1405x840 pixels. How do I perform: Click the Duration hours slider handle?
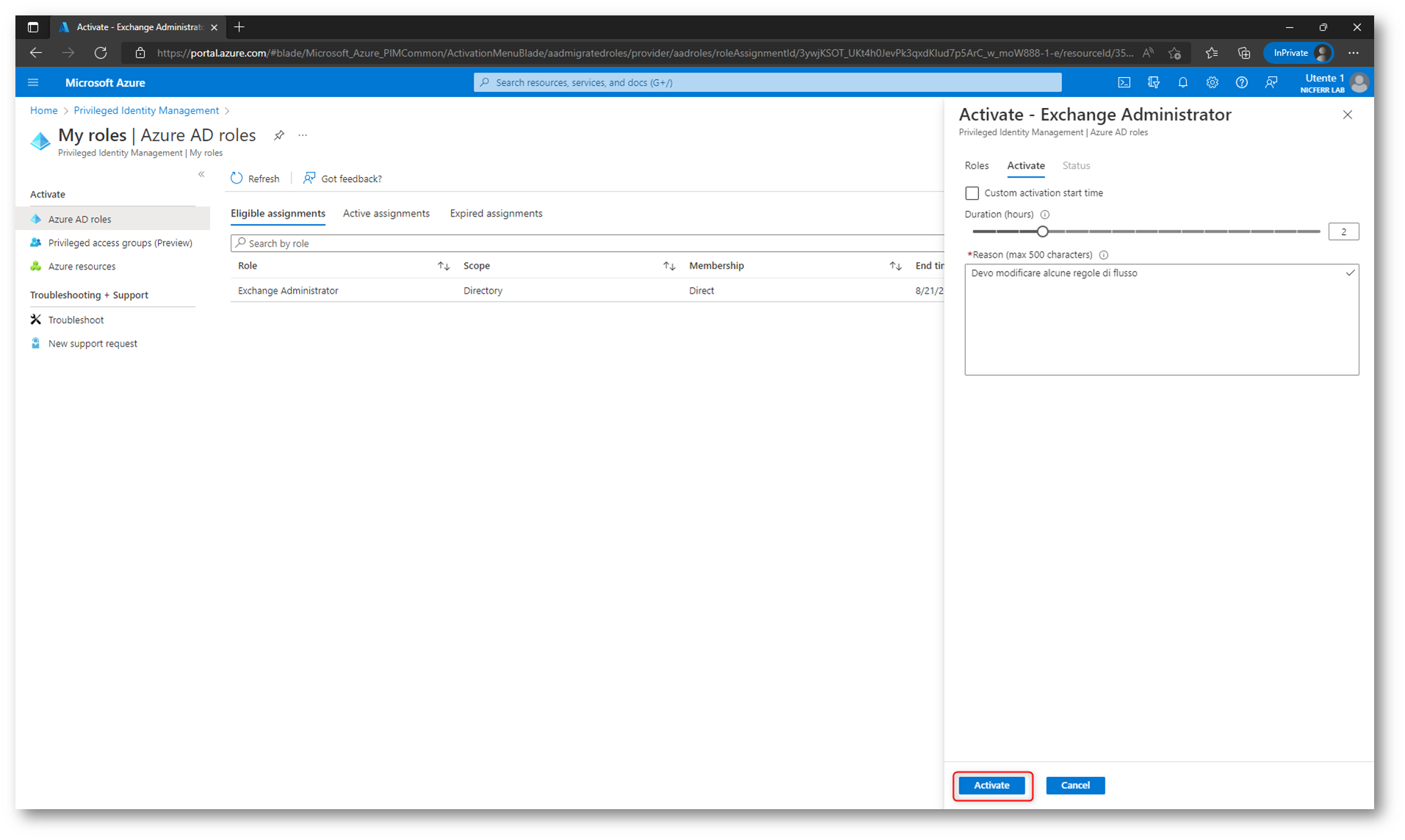coord(1042,231)
